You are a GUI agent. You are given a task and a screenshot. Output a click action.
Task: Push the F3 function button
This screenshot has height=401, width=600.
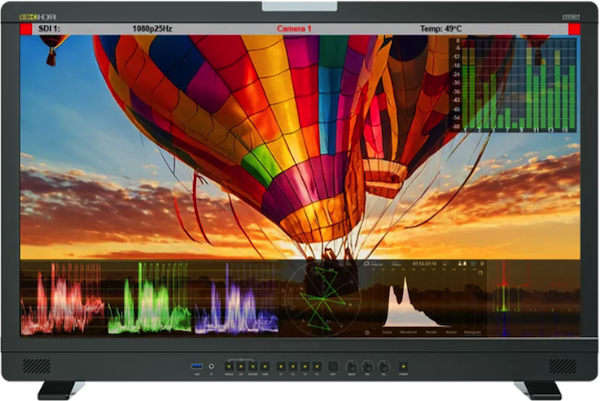[305, 367]
